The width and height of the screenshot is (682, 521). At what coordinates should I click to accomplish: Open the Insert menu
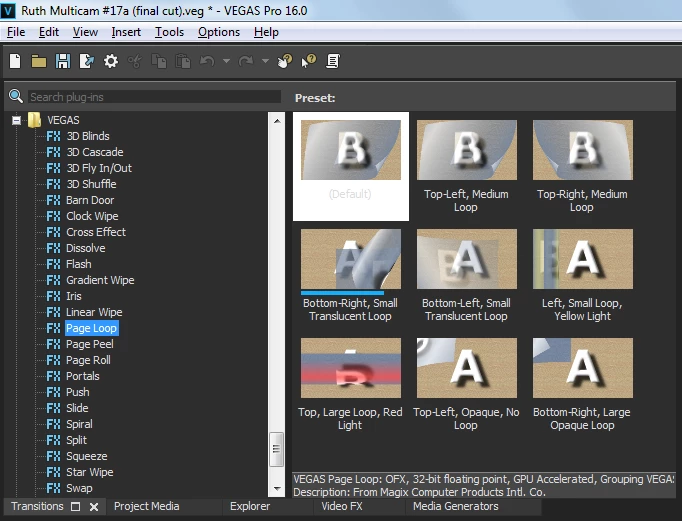coord(126,32)
